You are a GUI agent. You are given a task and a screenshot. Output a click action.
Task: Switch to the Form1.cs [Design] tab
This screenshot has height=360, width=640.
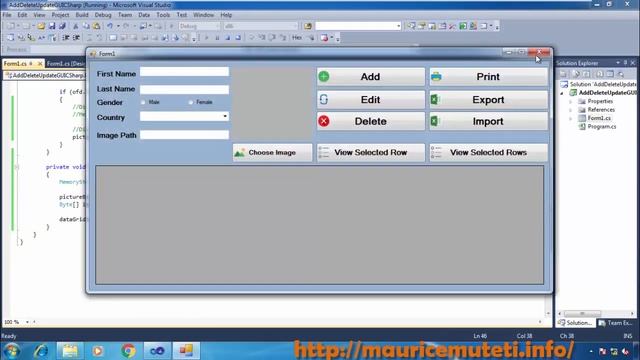click(65, 64)
